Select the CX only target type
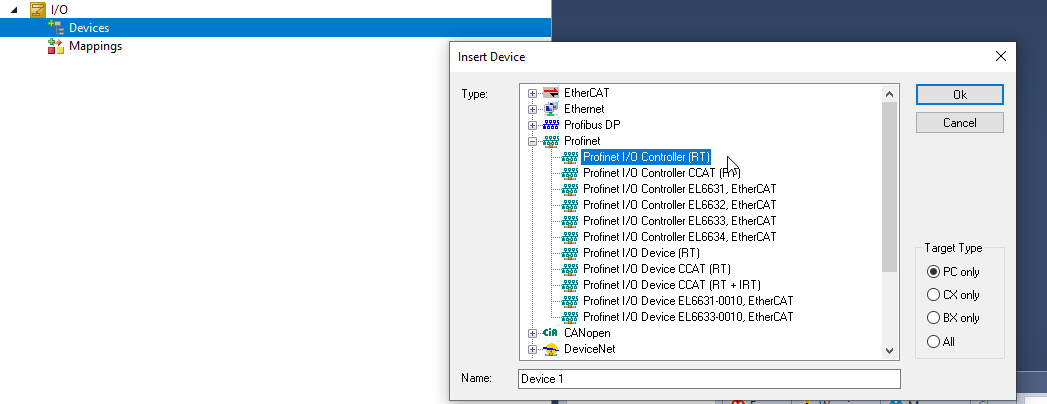 coord(934,295)
